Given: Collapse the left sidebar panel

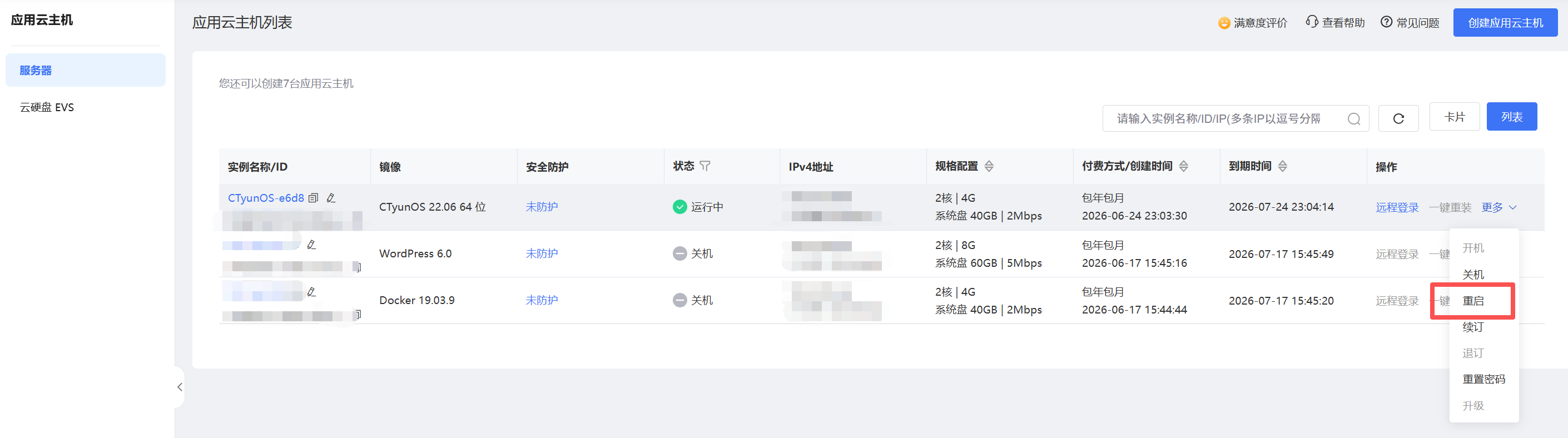Looking at the screenshot, I should 180,387.
